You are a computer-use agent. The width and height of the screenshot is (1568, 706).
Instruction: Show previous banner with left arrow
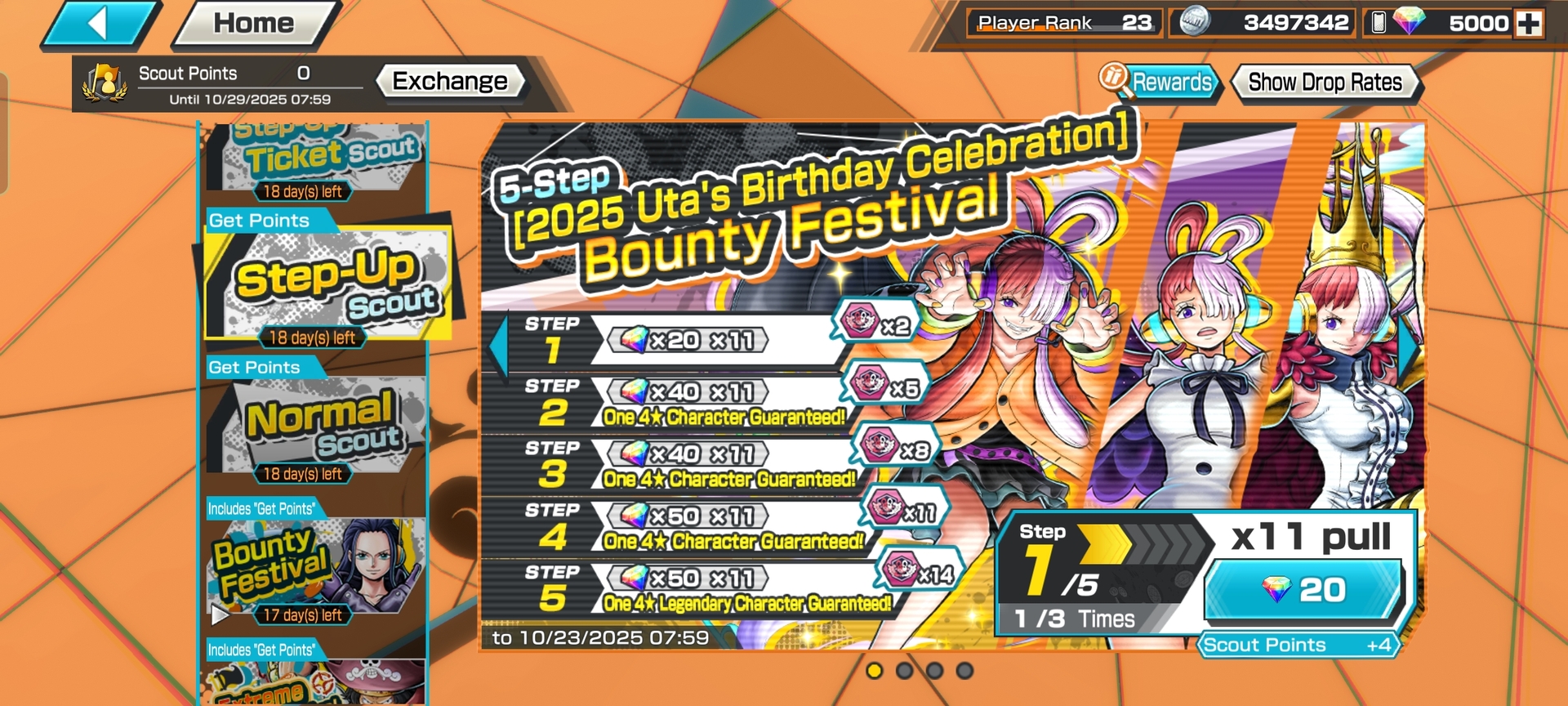tap(498, 345)
